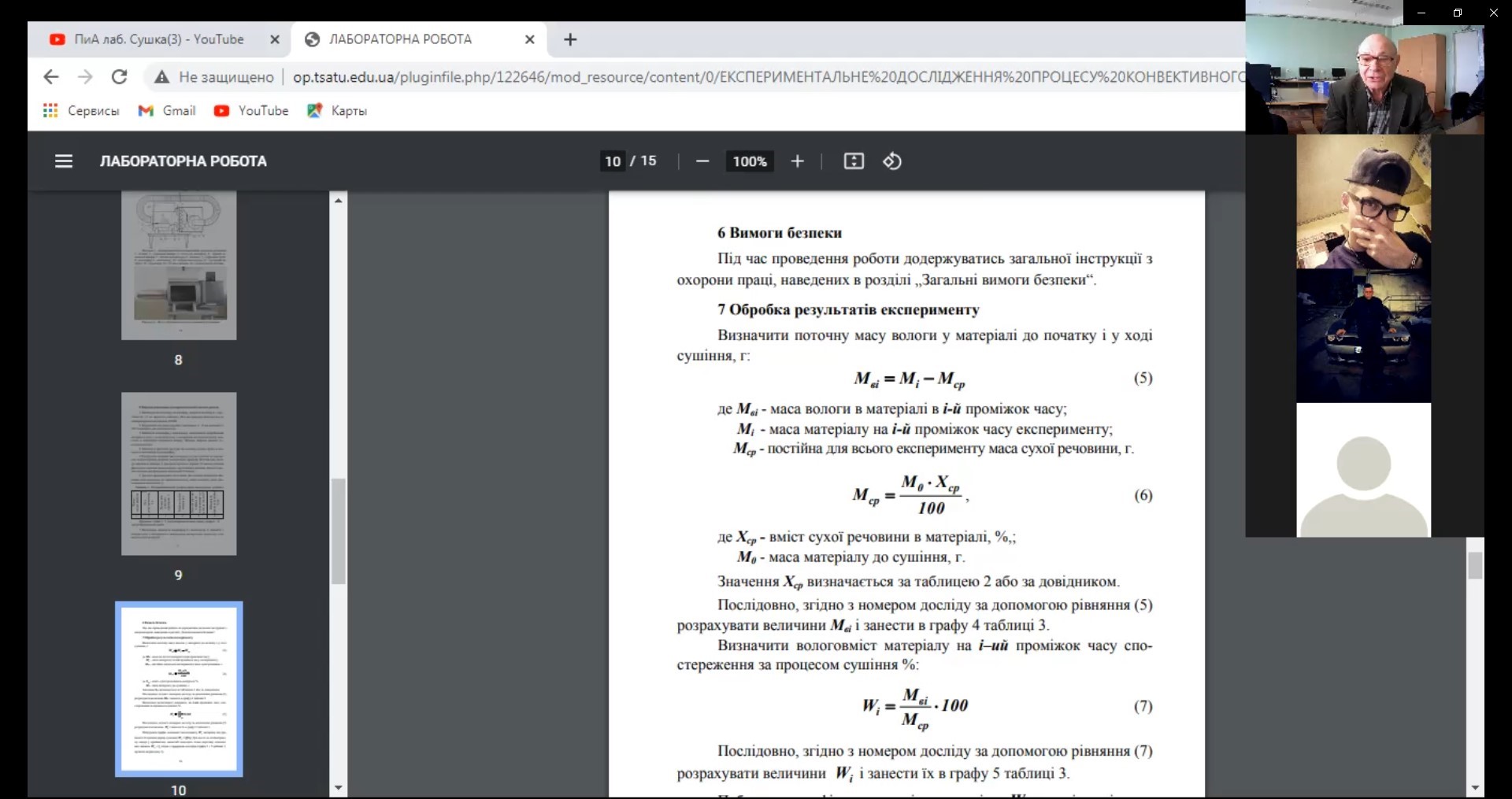This screenshot has width=1512, height=799.
Task: Open the 'Сервисы' apps bookmark
Action: click(81, 111)
